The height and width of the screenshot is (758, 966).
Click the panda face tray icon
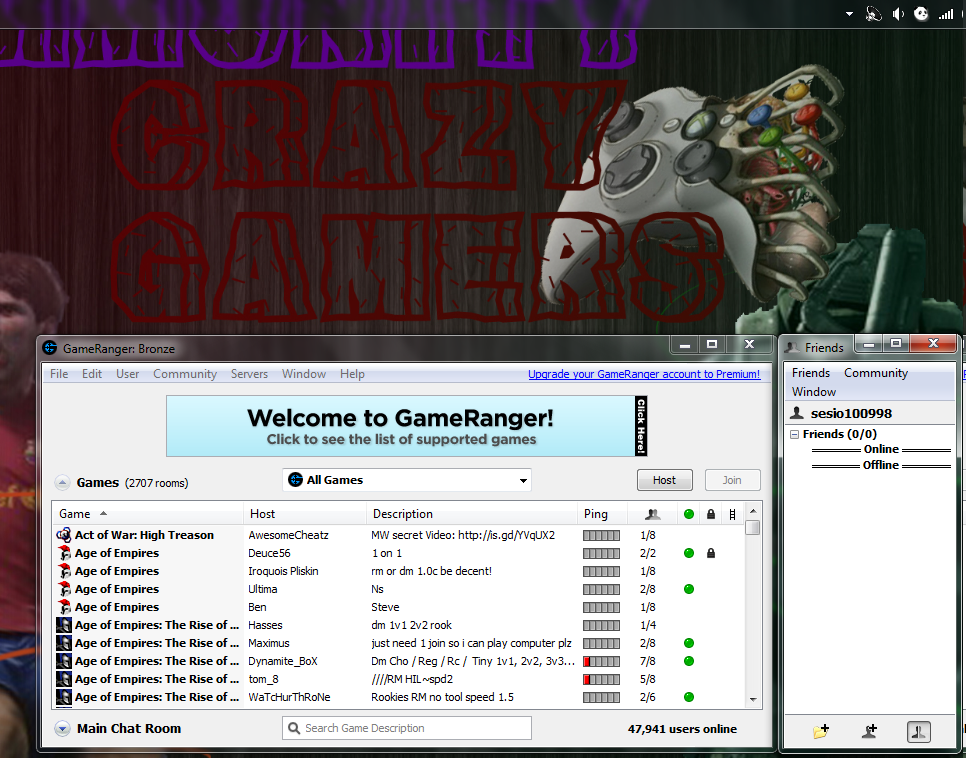[921, 14]
